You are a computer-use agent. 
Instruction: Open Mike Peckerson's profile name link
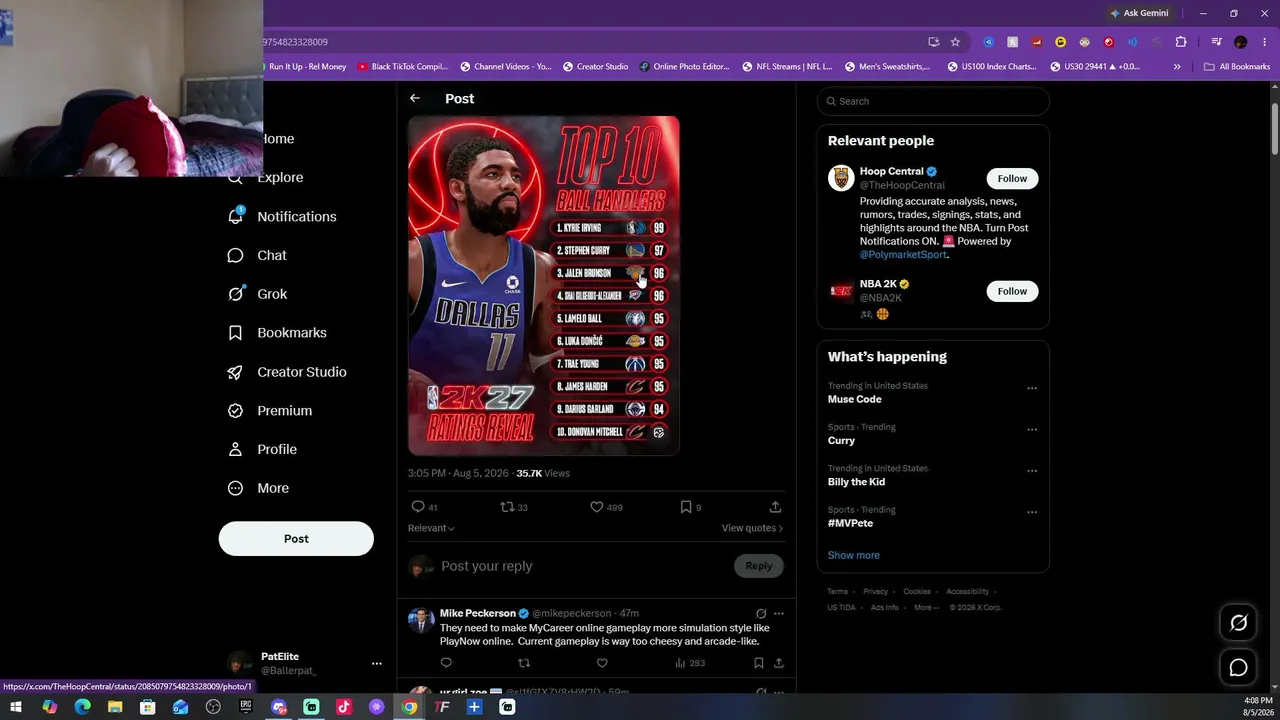pos(478,613)
